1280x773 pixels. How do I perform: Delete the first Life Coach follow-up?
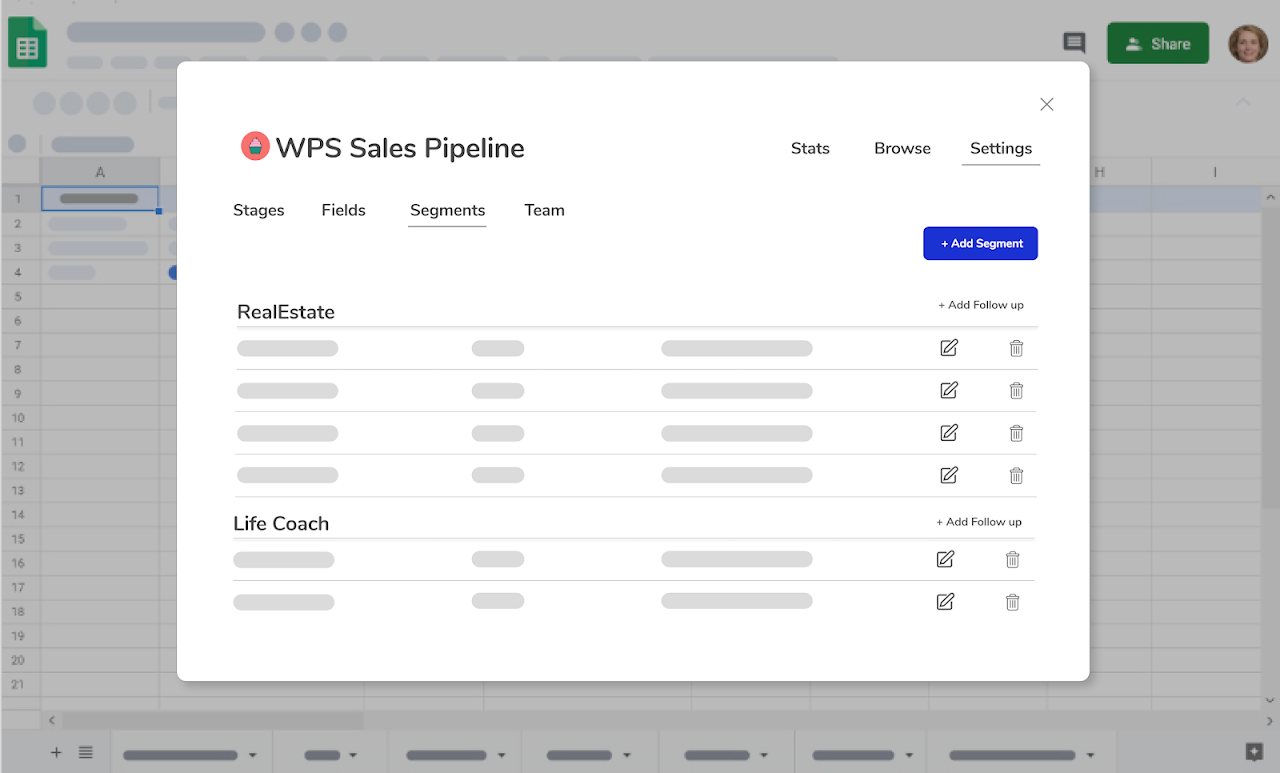(1012, 560)
